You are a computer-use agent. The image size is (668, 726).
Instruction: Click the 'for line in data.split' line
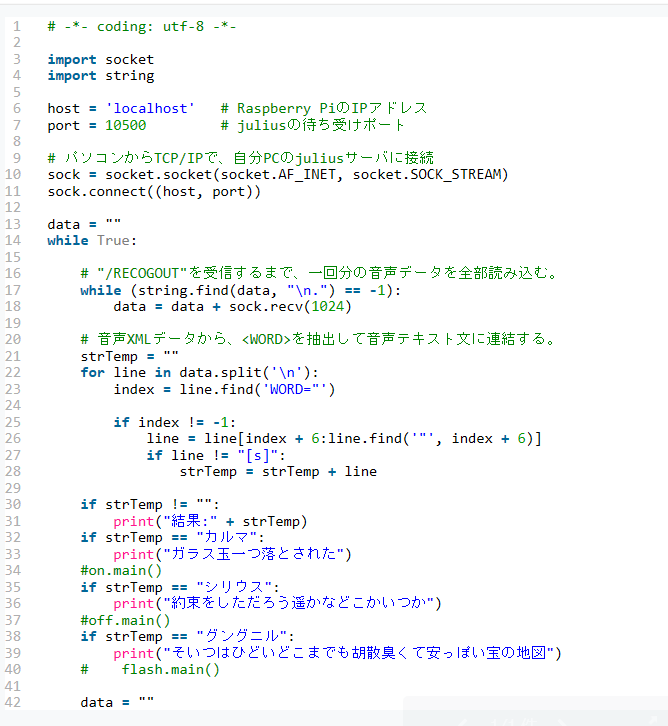pos(199,373)
